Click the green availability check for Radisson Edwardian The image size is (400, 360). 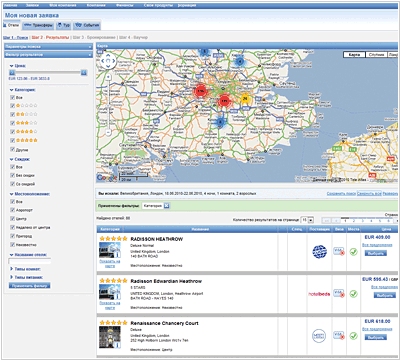353,294
